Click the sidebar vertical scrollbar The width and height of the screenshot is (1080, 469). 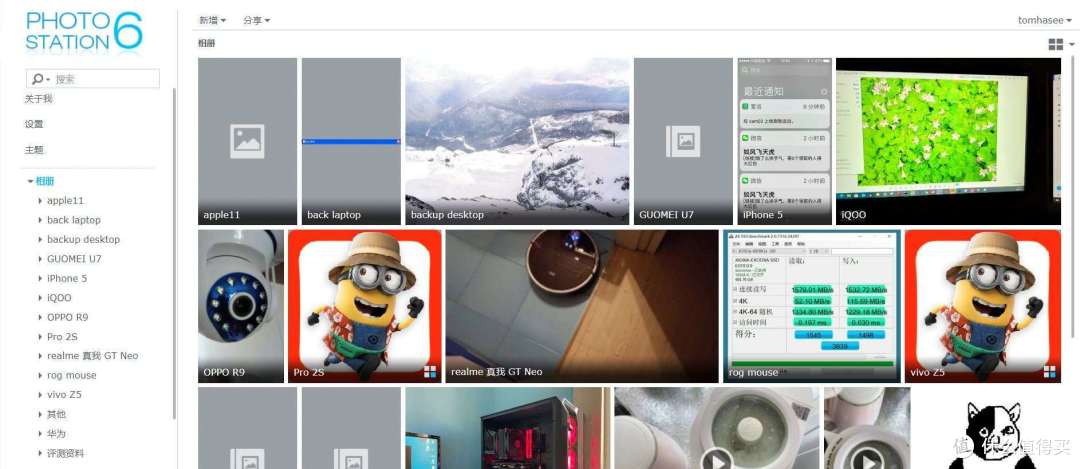pyautogui.click(x=174, y=253)
